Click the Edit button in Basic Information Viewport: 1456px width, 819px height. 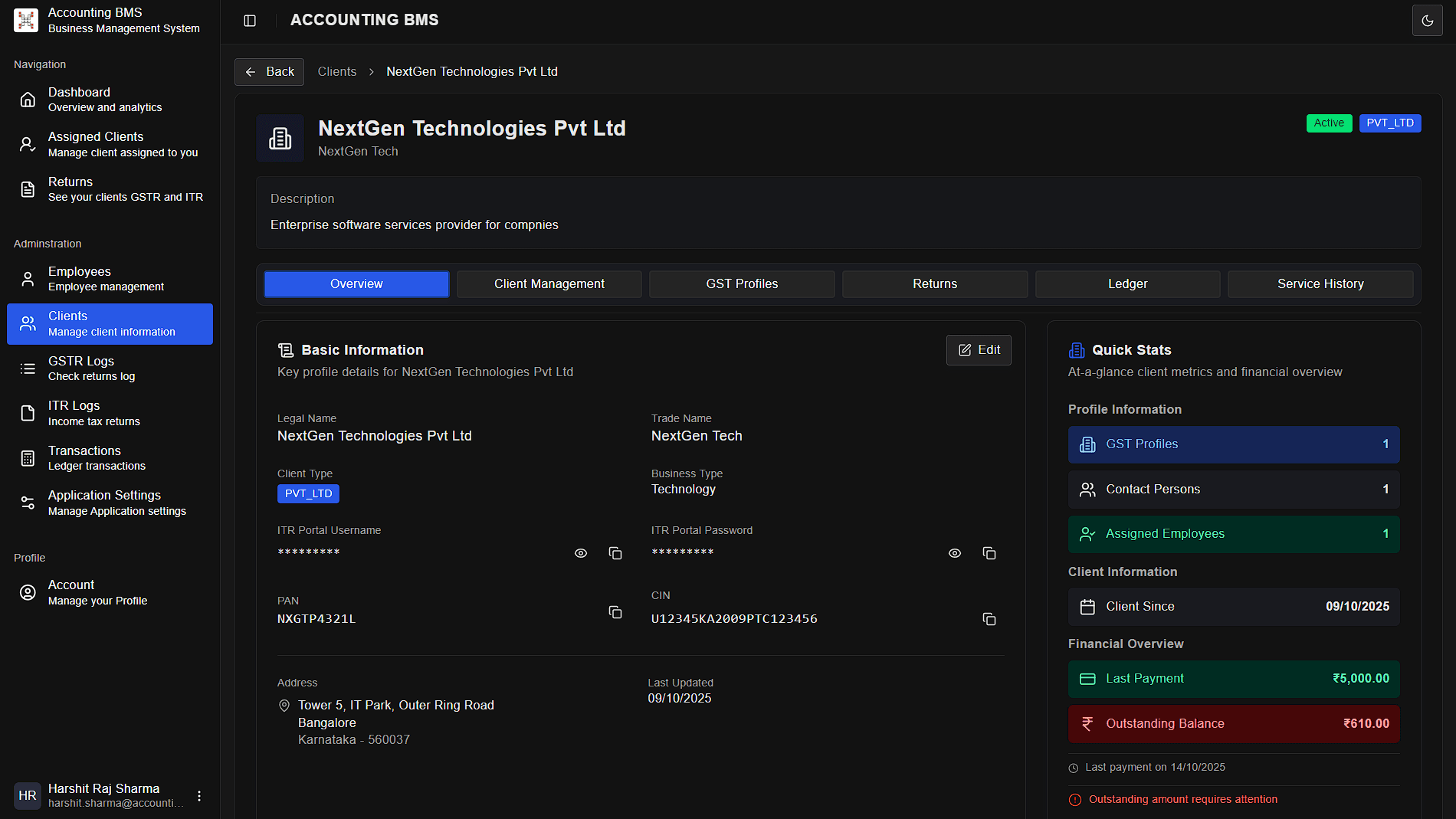(x=979, y=350)
